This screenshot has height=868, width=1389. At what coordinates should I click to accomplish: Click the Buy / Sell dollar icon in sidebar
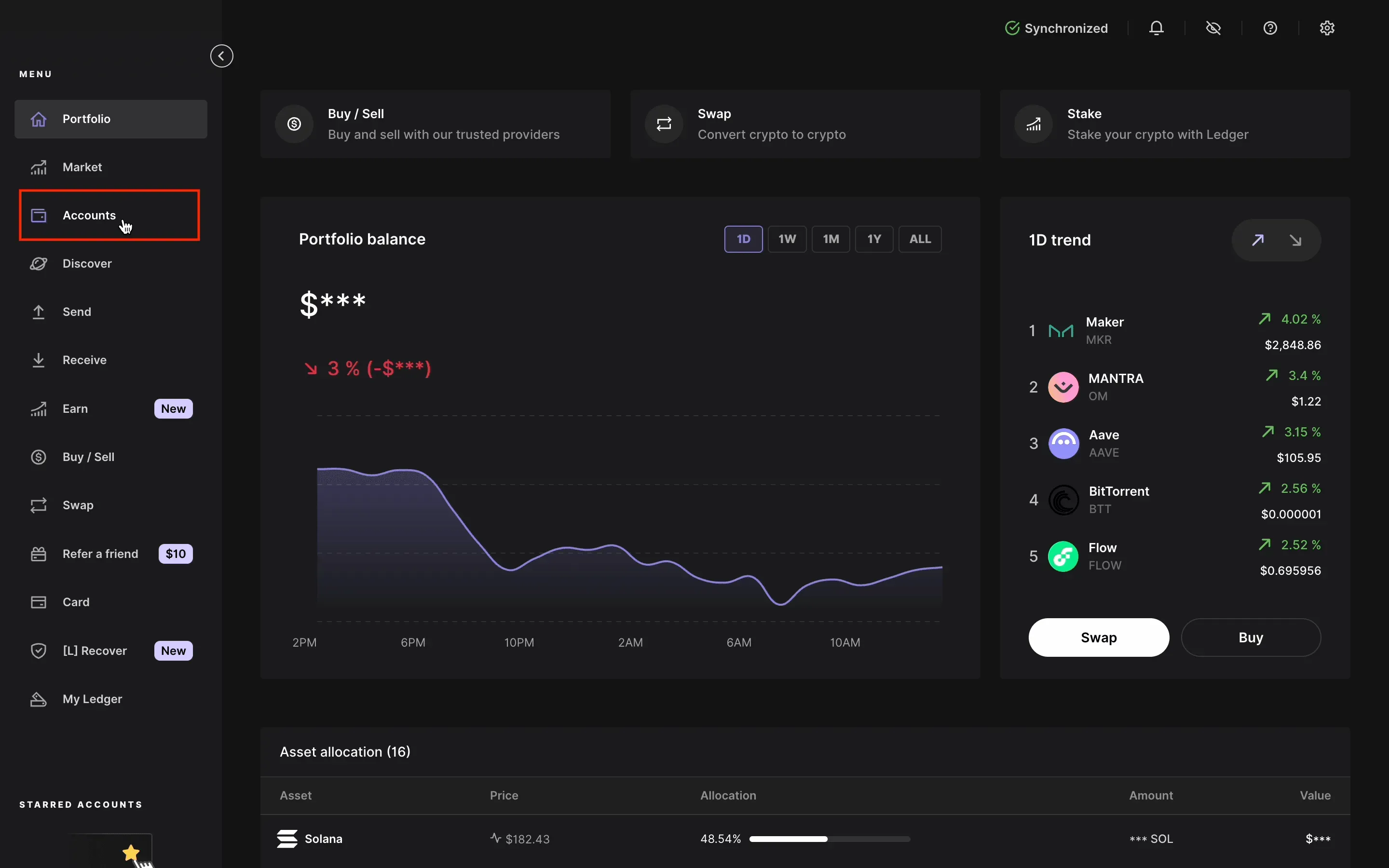(39, 457)
